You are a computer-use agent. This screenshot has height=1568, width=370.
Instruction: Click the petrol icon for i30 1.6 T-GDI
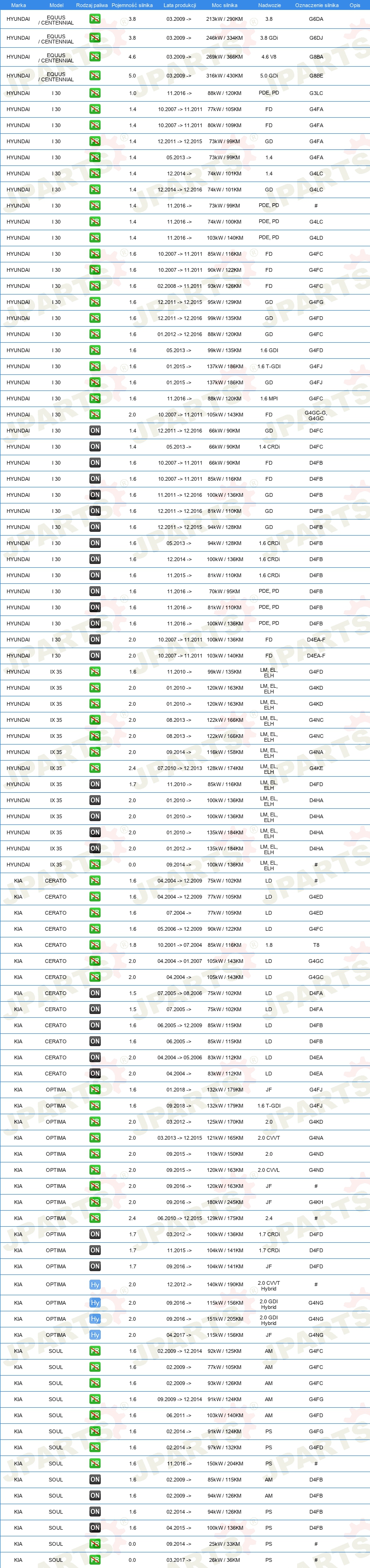pos(95,366)
